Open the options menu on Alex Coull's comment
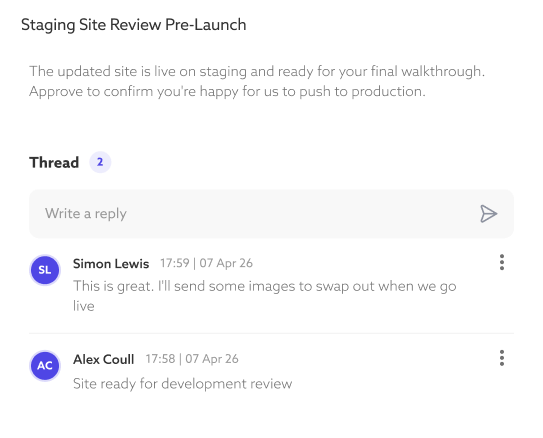Viewport: 543px width, 438px height. [x=502, y=358]
